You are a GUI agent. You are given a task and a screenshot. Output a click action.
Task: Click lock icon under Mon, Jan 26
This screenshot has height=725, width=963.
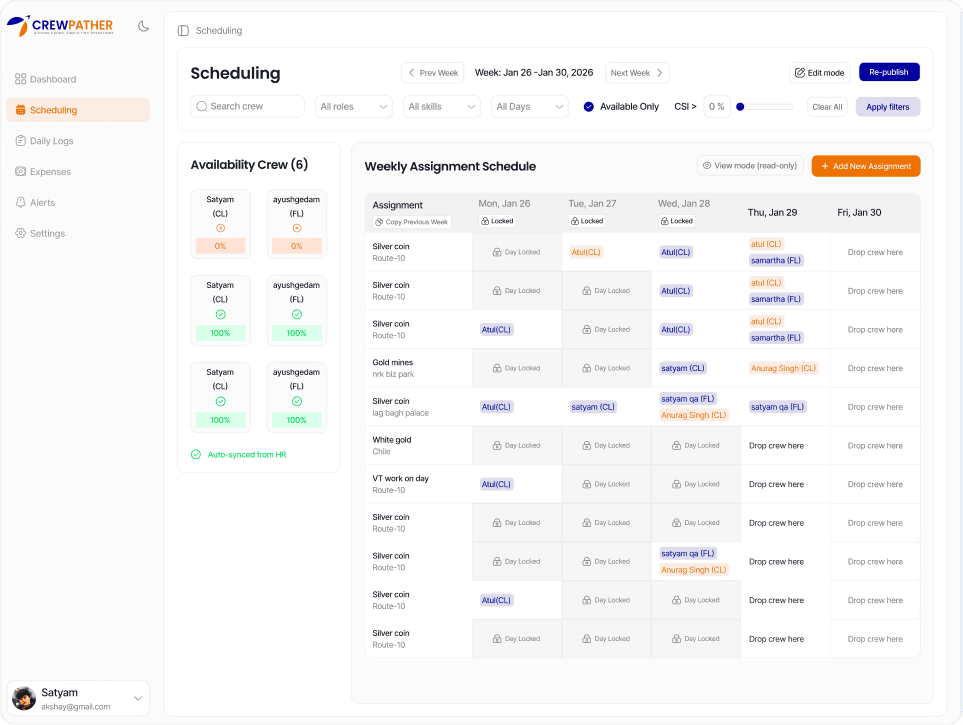(485, 221)
